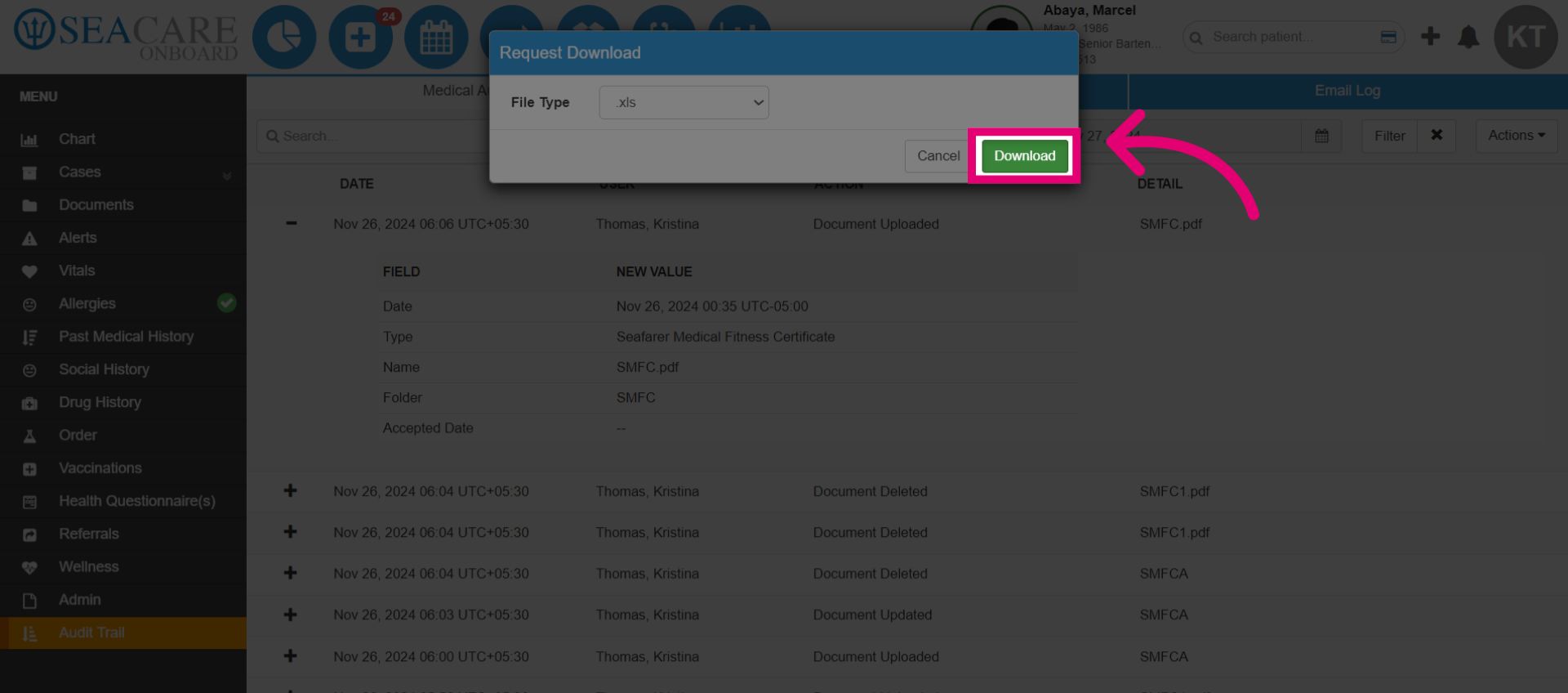Expand the 06:00 Document Uploaded row
Screen dimensions: 1568x693
pyautogui.click(x=290, y=655)
